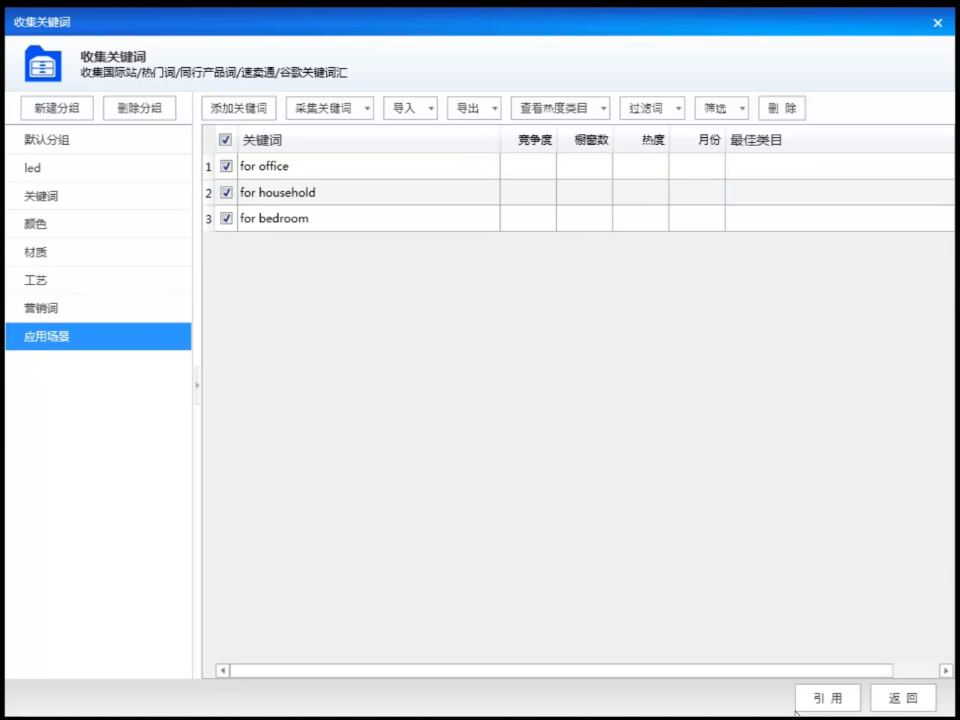Screen dimensions: 960x720
Task: Click the horizontal scrollbar track
Action: (x=561, y=670)
